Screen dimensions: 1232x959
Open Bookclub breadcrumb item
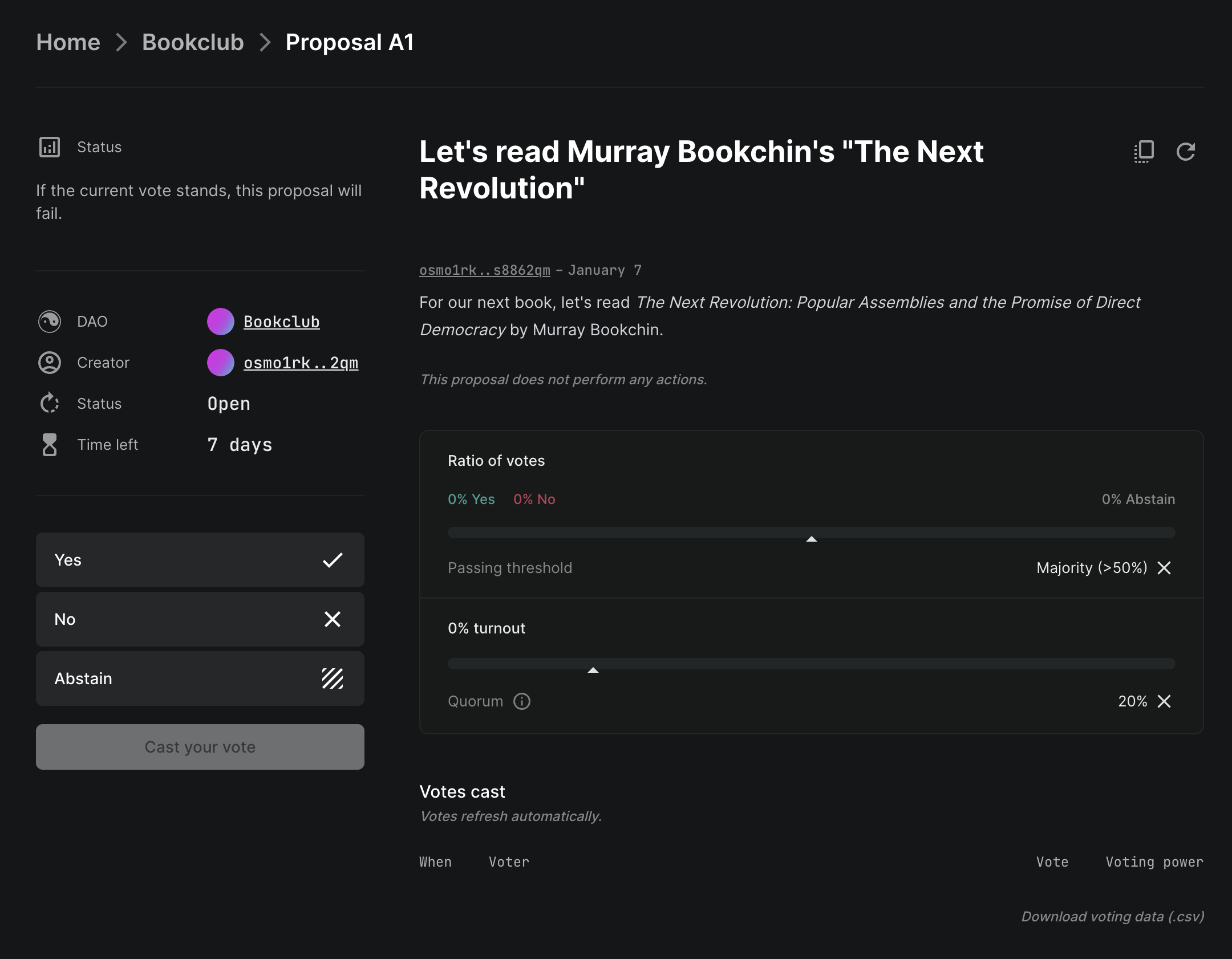(193, 42)
